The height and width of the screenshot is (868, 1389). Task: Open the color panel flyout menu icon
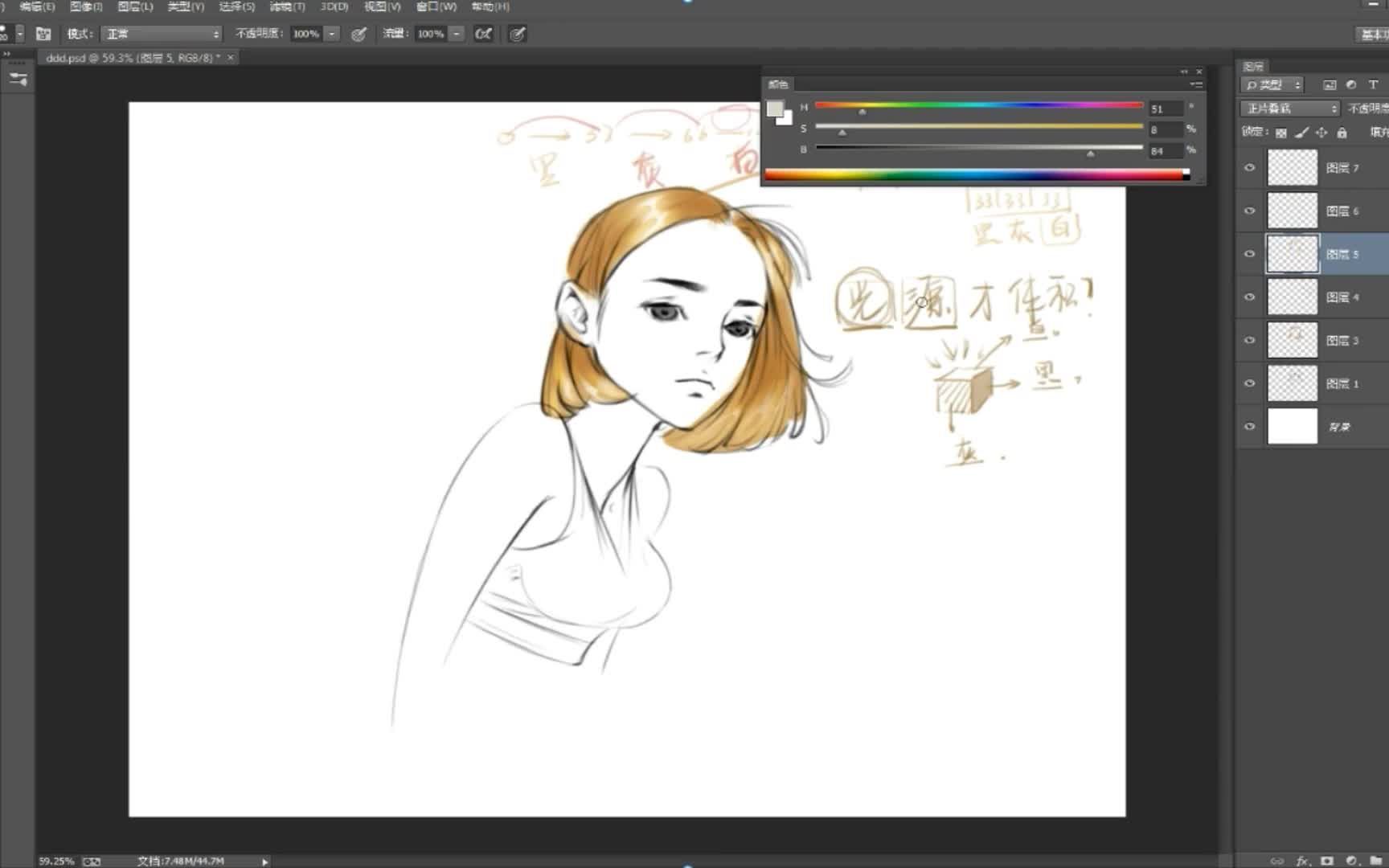tap(1196, 84)
